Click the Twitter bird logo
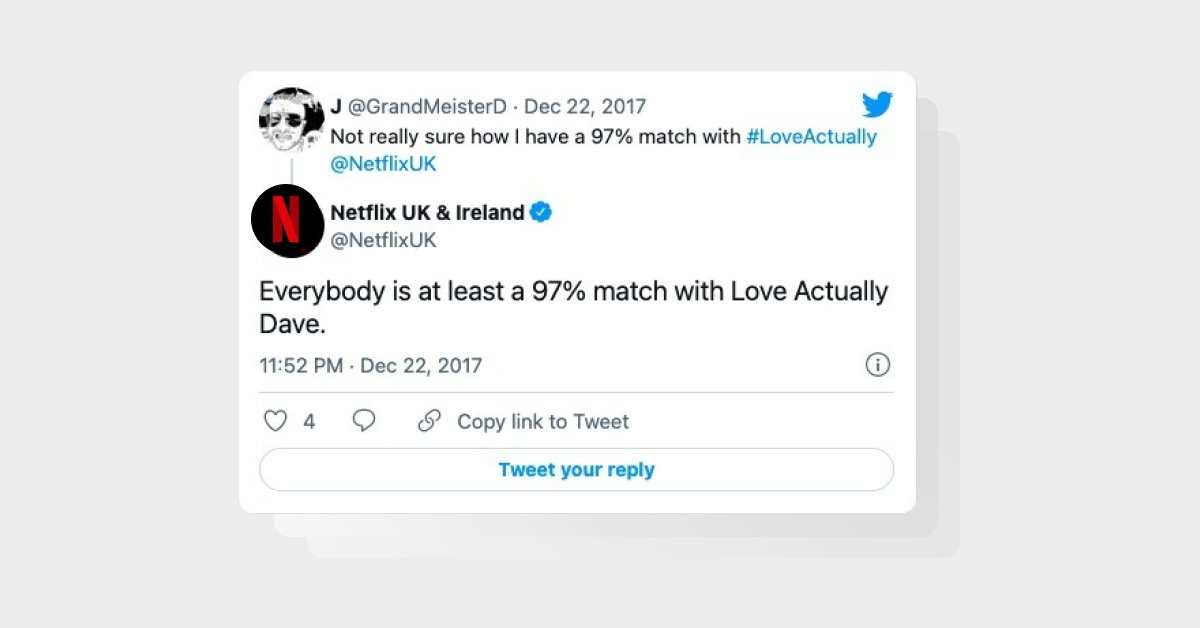 [x=877, y=103]
